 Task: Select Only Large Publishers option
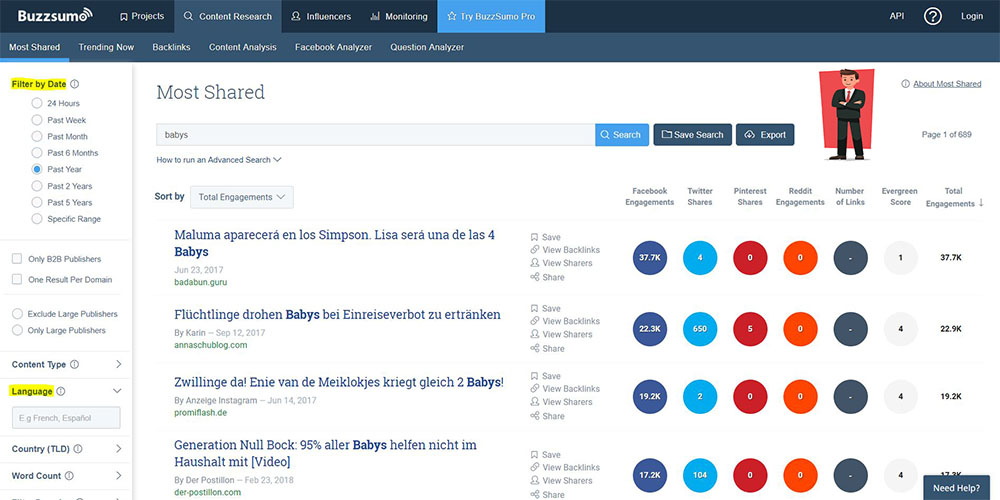click(x=17, y=330)
